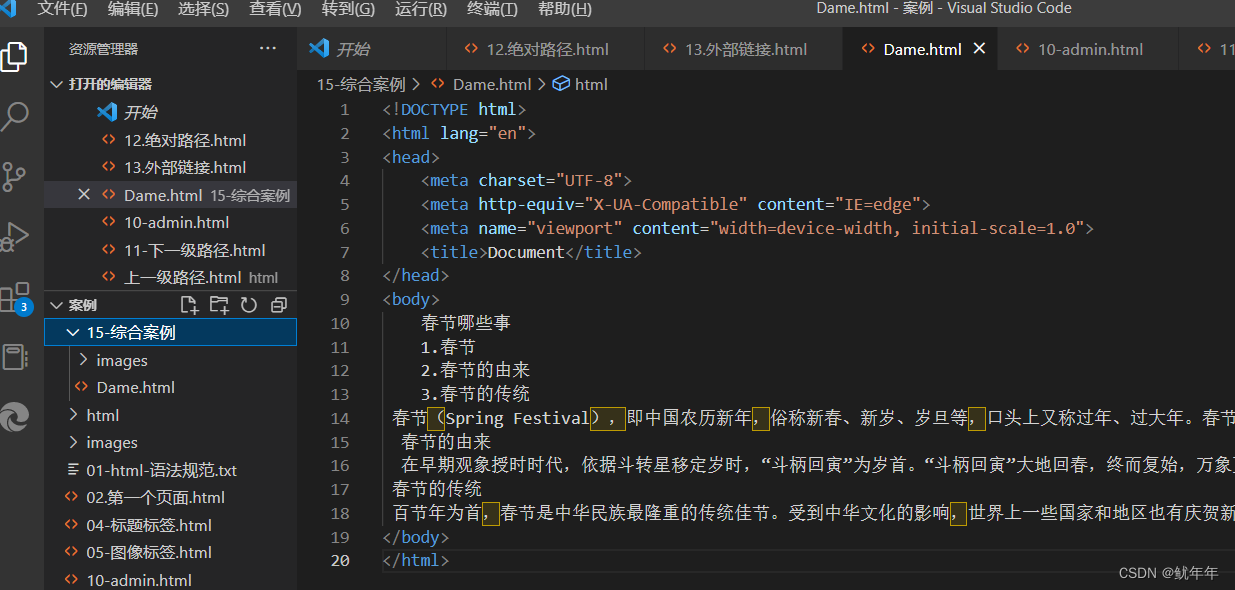
Task: Open the 选择(S) menu
Action: pyautogui.click(x=203, y=9)
